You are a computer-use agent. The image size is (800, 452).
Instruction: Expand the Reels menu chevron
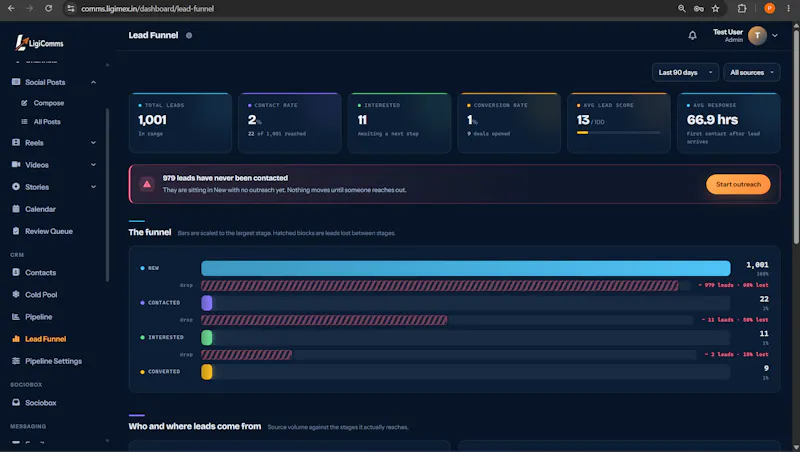click(x=93, y=143)
